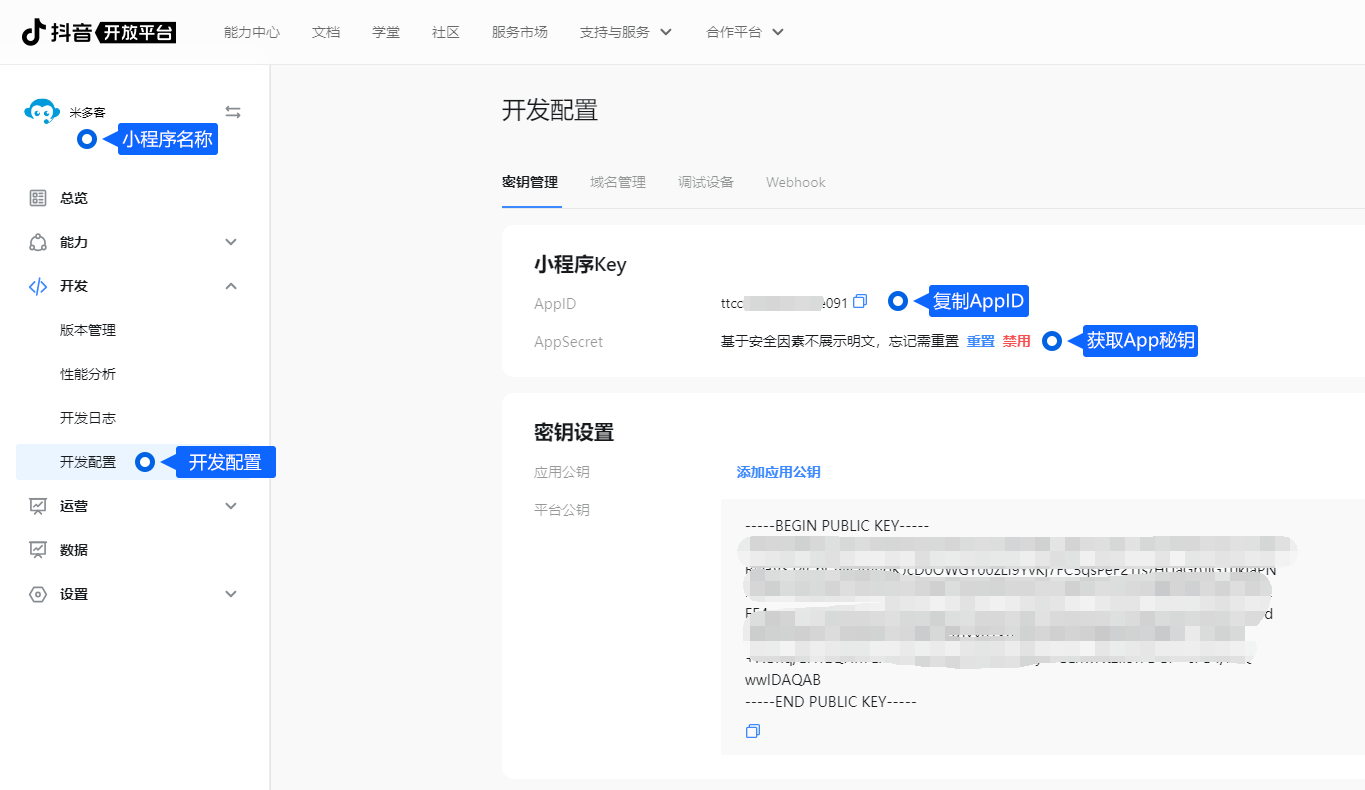The height and width of the screenshot is (790, 1365).
Task: Copy the AppID using the copy icon
Action: tap(860, 301)
